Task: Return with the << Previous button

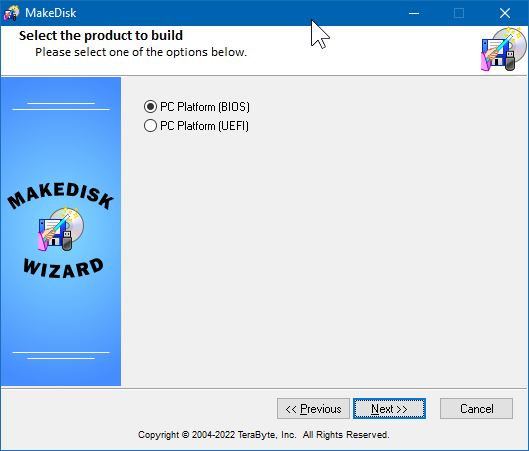Action: coord(313,409)
